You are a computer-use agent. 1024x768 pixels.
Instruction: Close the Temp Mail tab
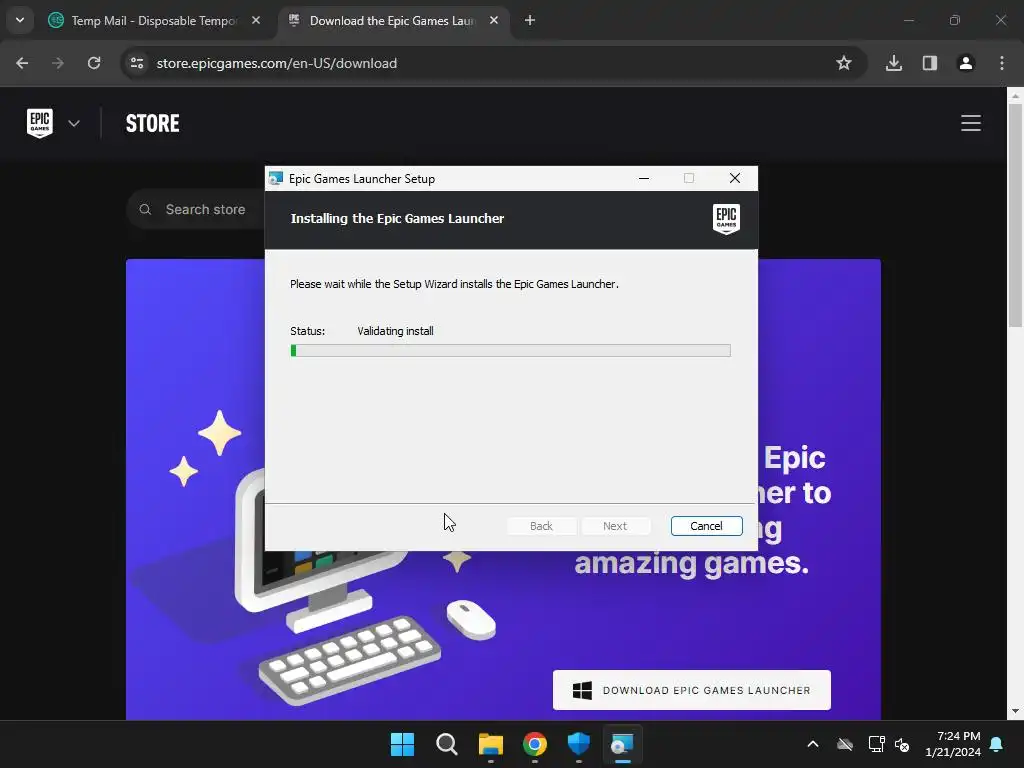[x=256, y=20]
